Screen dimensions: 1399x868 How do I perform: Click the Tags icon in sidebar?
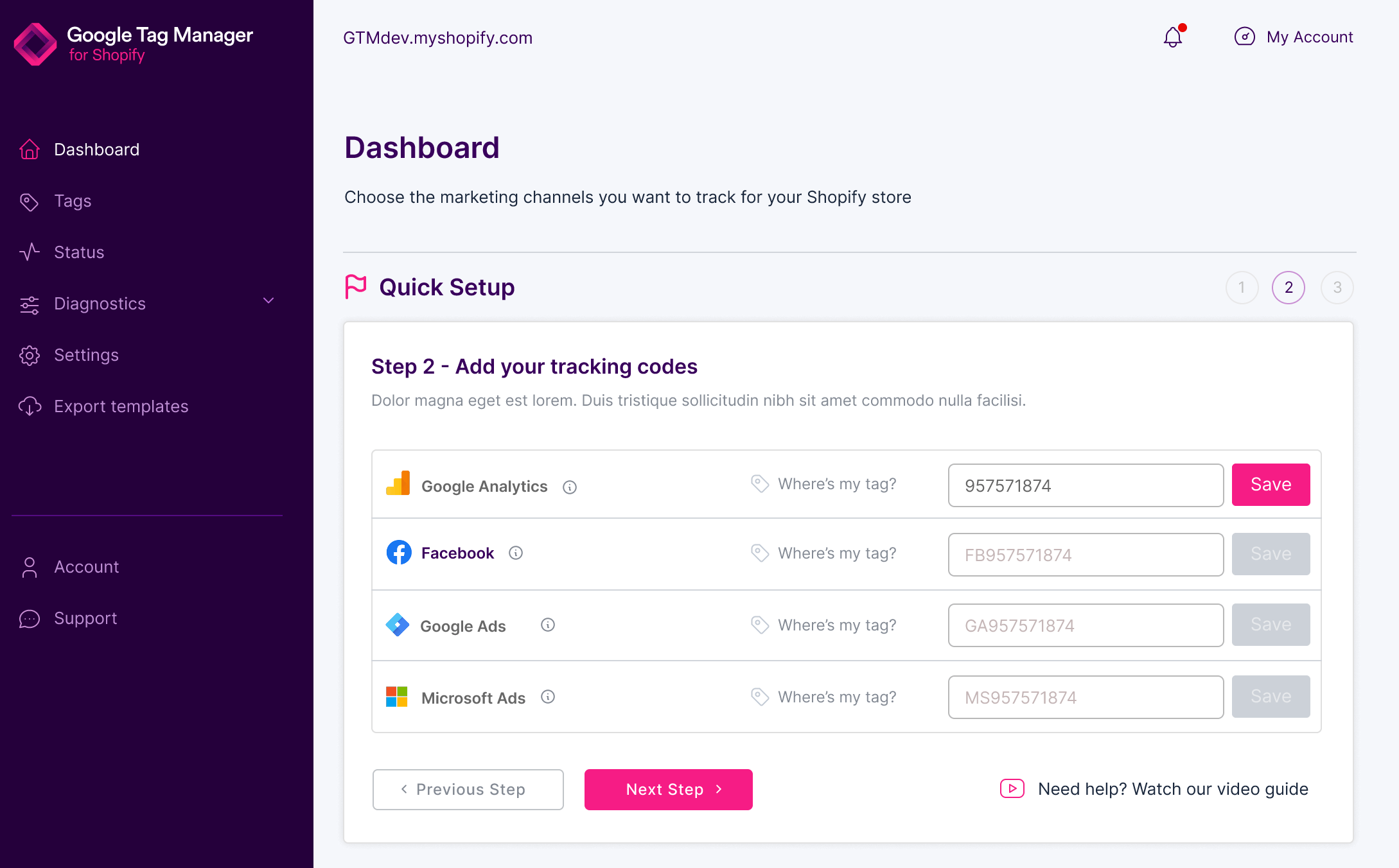click(30, 201)
